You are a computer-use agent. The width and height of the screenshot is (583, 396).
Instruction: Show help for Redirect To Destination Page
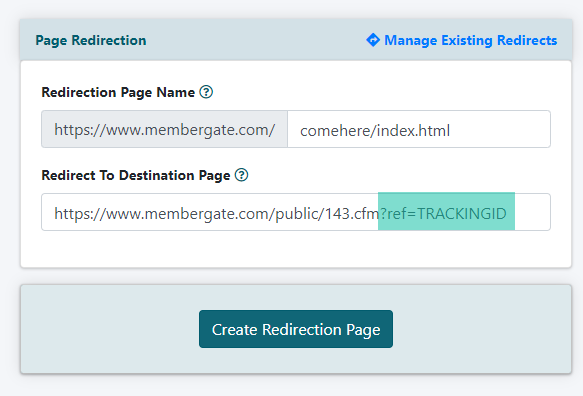click(x=241, y=175)
